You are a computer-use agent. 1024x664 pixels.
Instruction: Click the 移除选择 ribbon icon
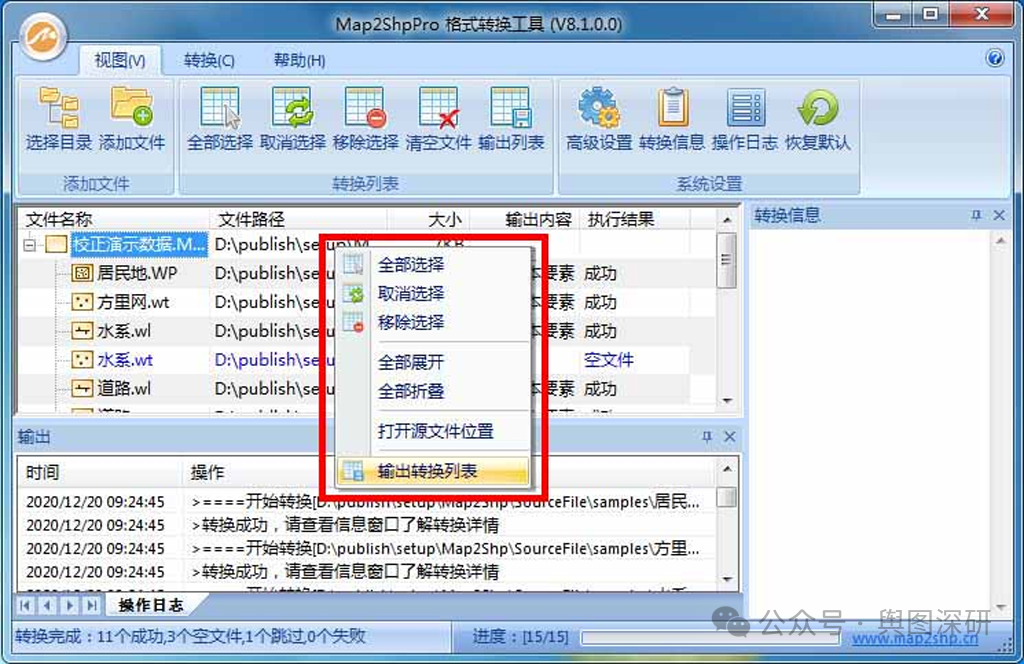pyautogui.click(x=365, y=108)
